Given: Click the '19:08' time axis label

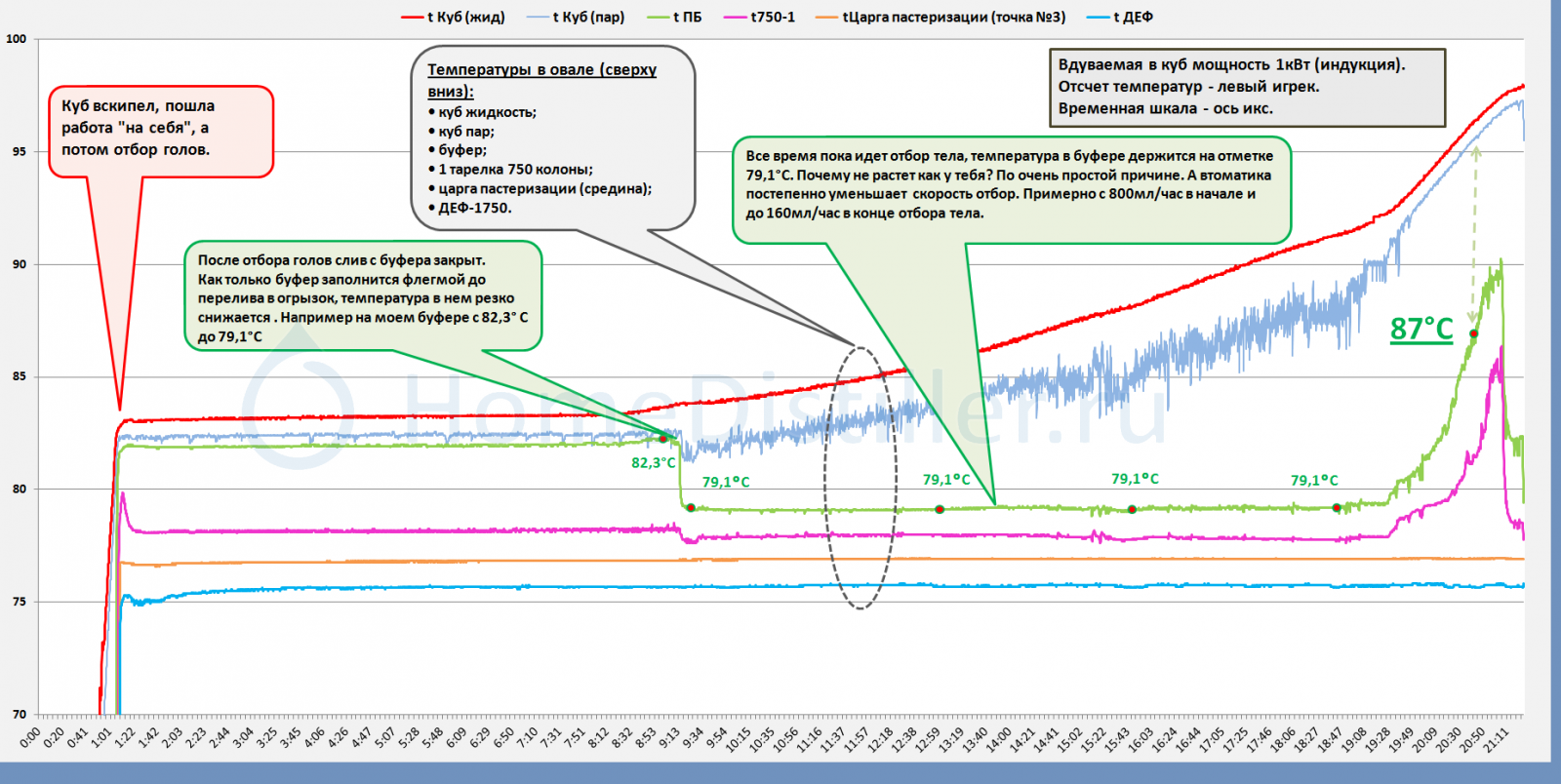Looking at the screenshot, I should click(x=1354, y=739).
